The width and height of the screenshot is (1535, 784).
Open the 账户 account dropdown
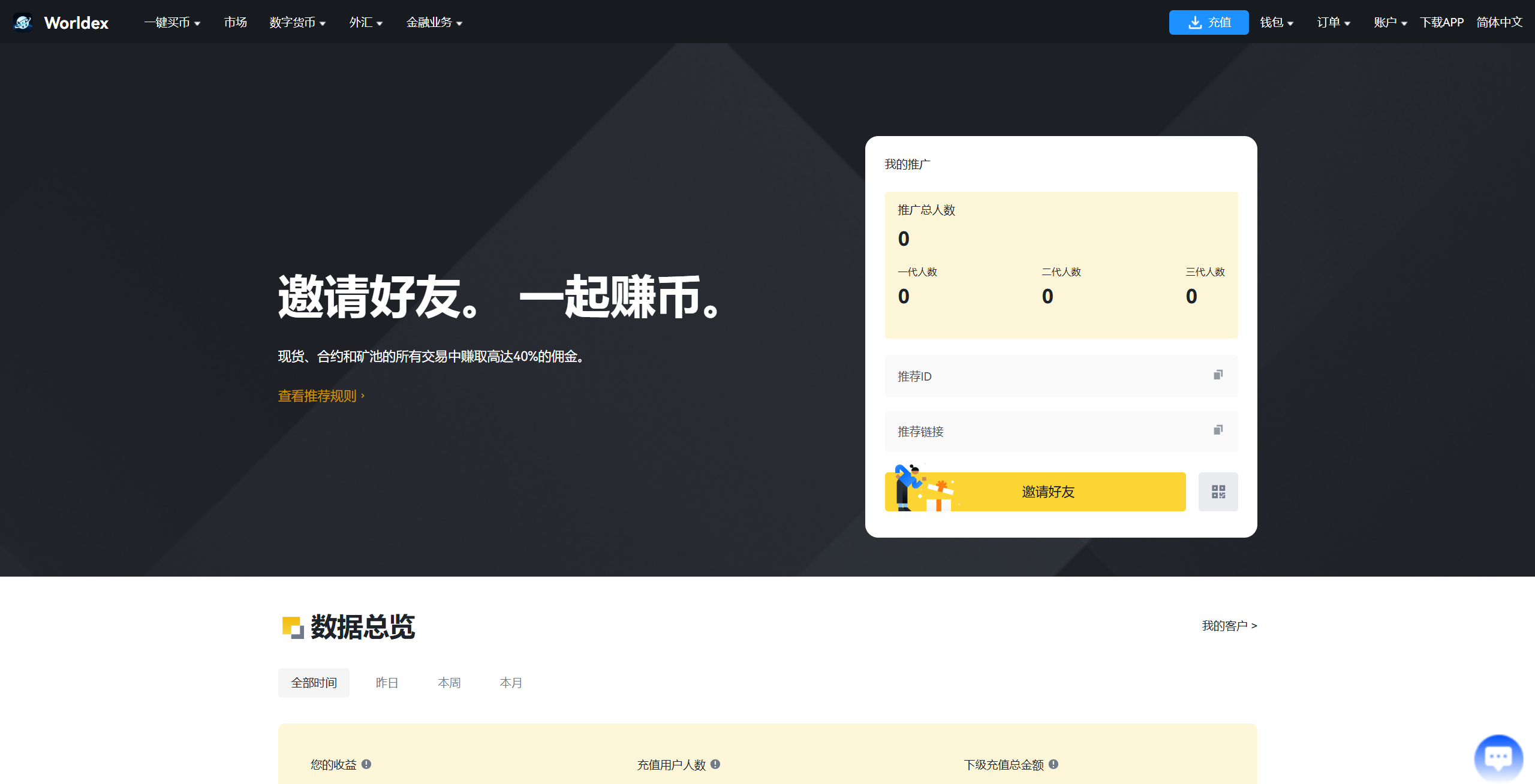1390,23
